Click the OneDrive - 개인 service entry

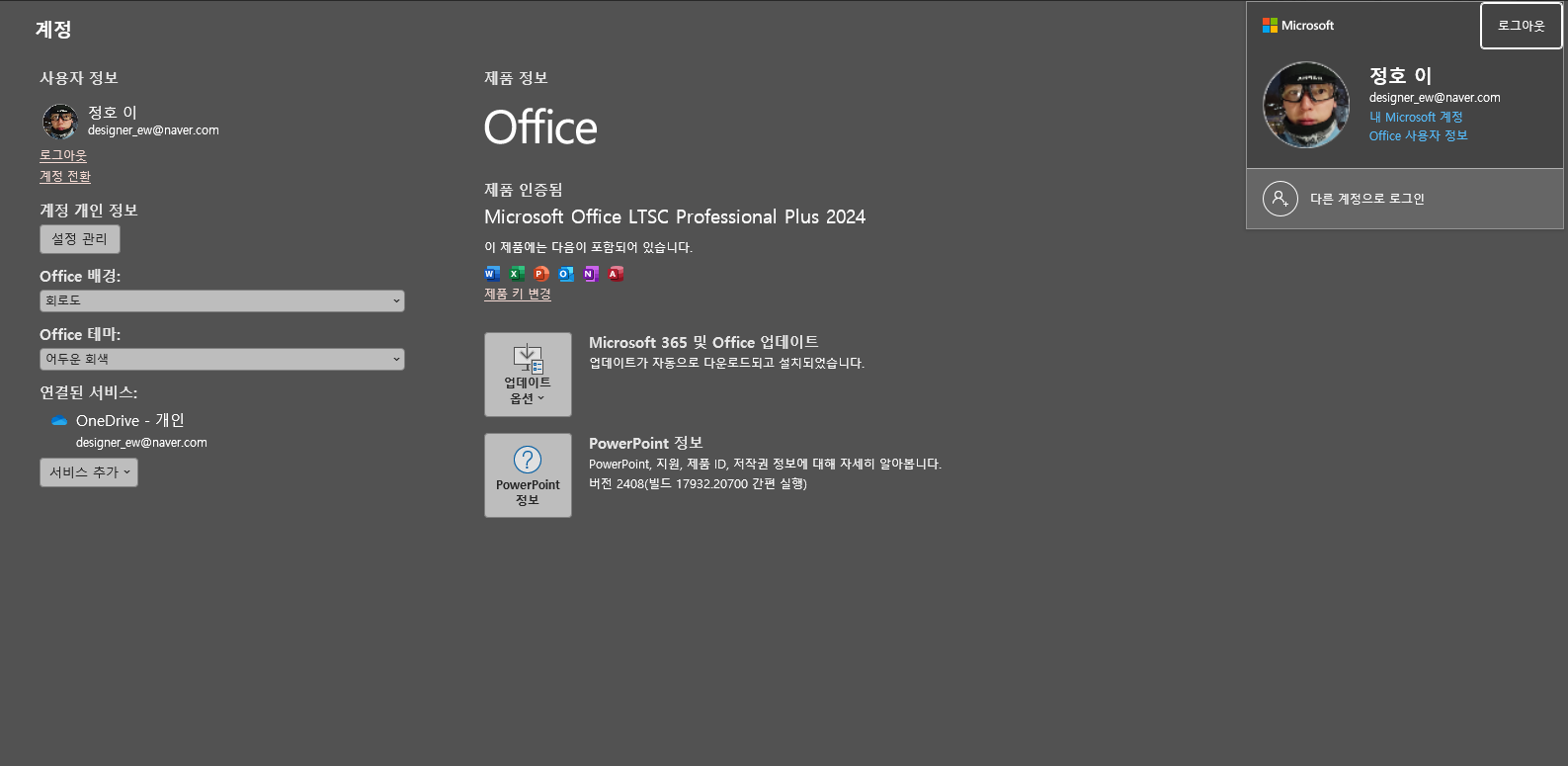[130, 421]
